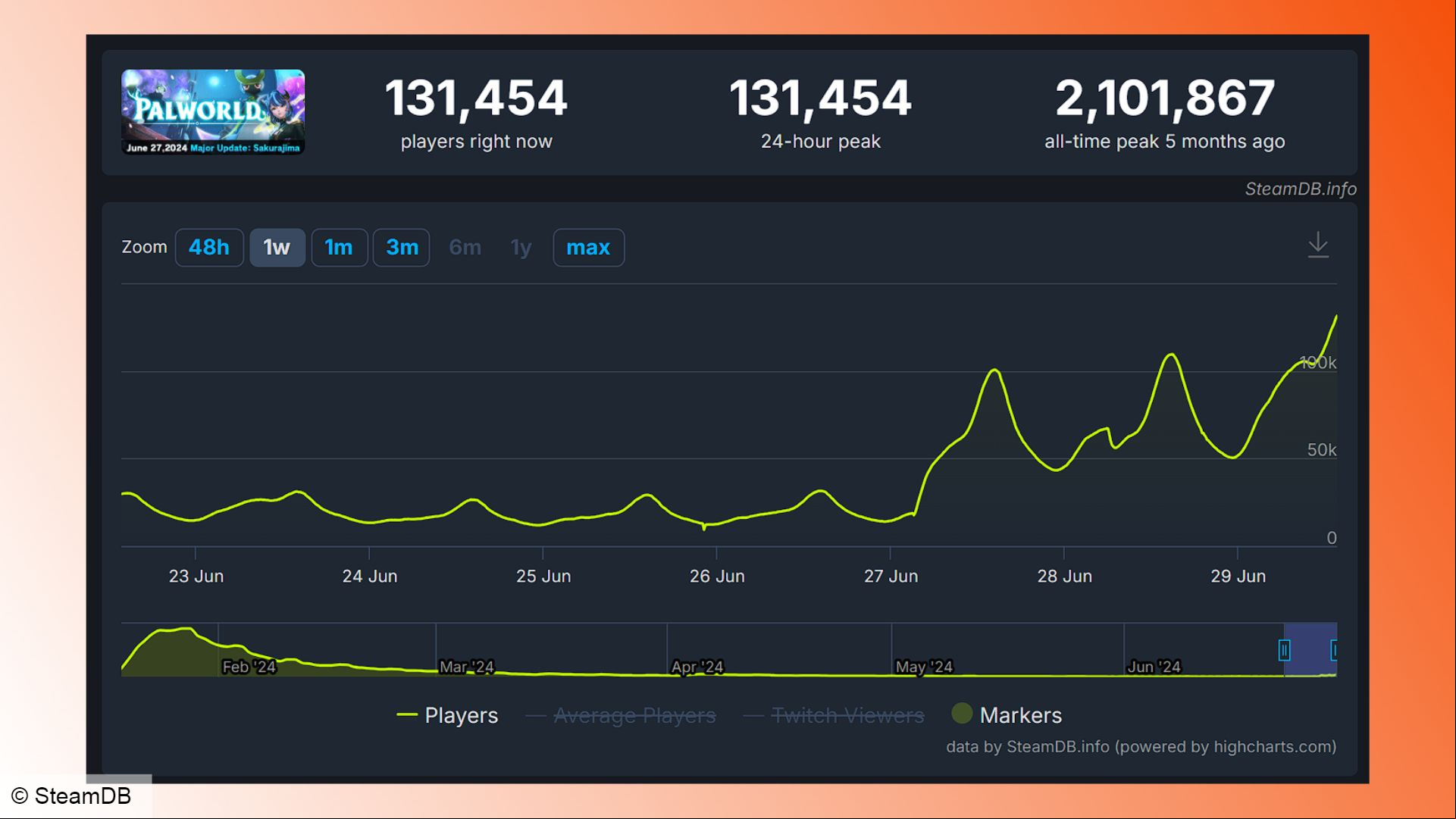
Task: Click the Feb '24 navigator label
Action: tap(249, 667)
